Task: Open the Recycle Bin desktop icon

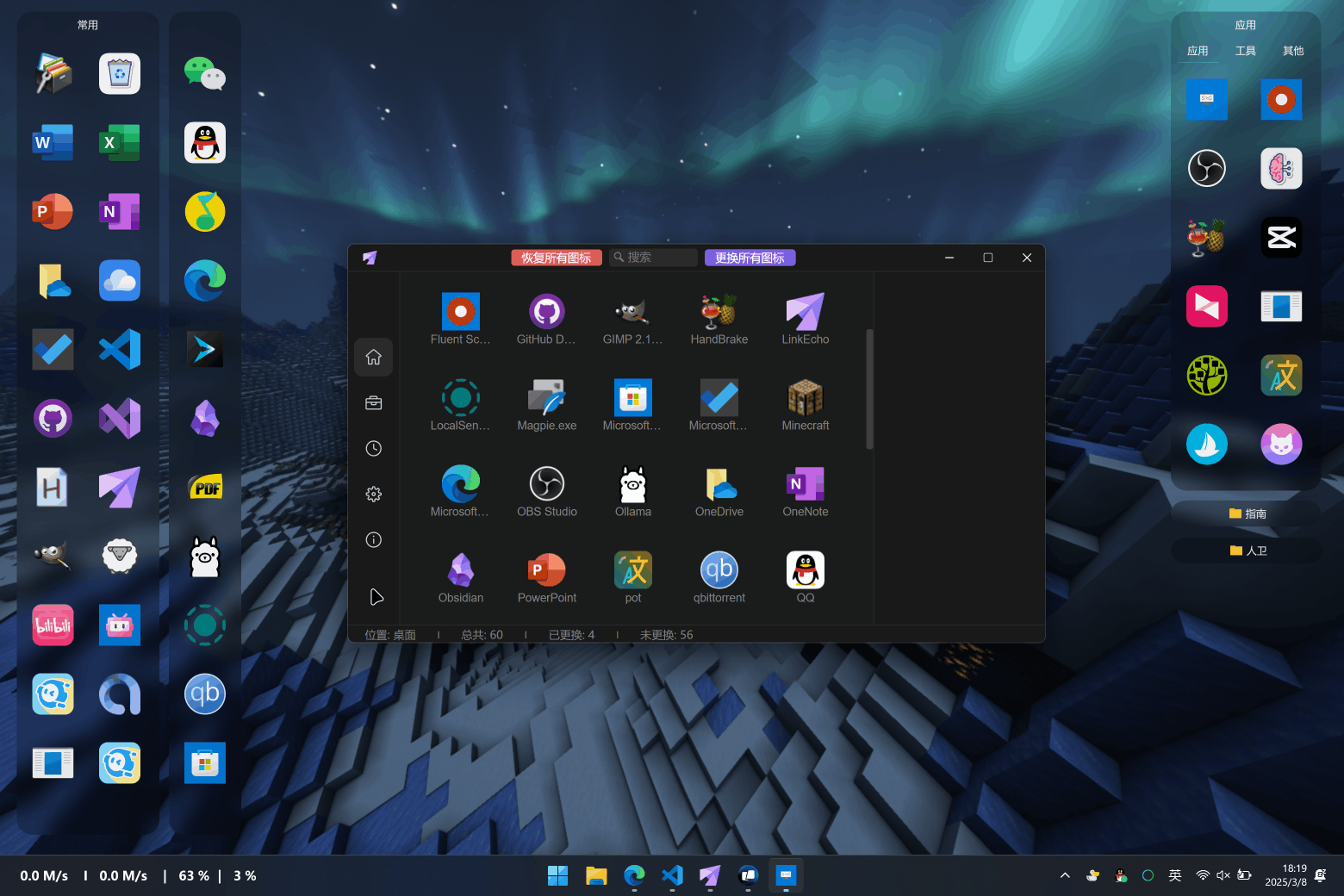Action: (120, 74)
